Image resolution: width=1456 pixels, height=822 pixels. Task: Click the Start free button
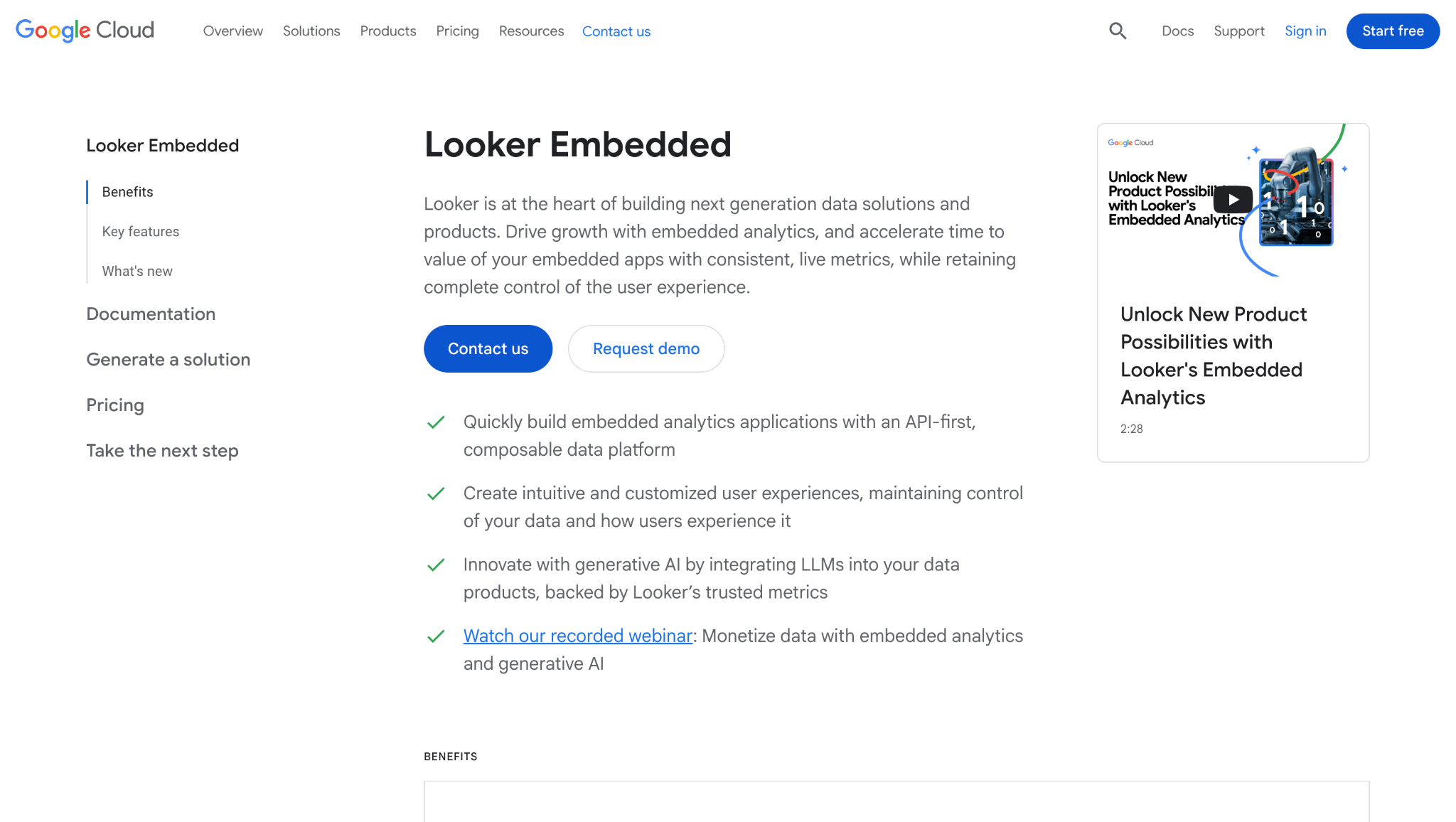[1392, 31]
